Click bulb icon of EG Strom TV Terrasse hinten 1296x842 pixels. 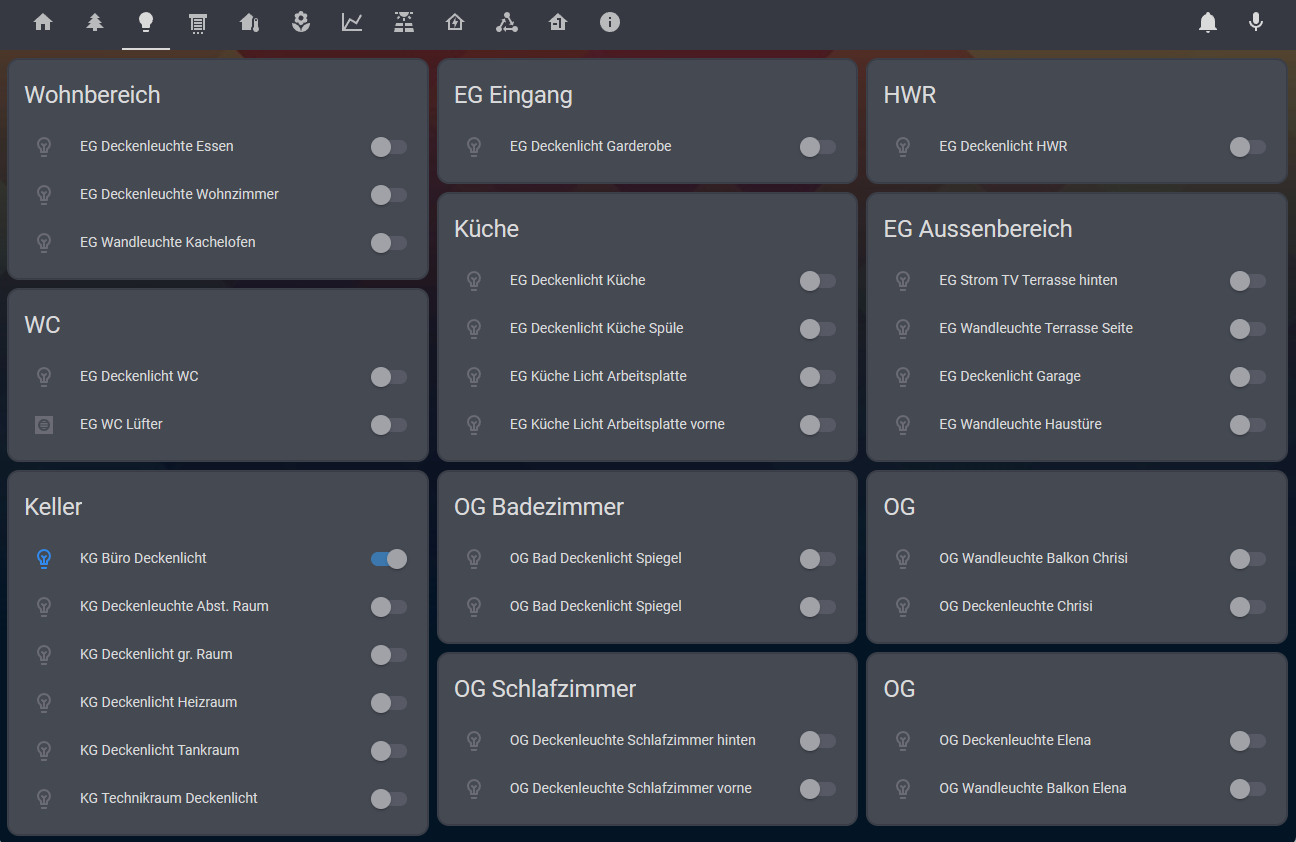(x=903, y=281)
